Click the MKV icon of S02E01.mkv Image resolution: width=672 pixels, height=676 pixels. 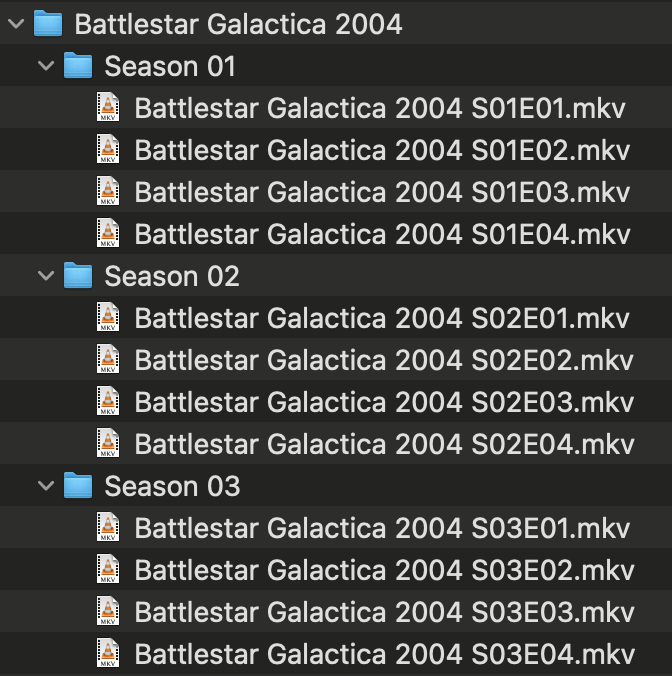[x=108, y=317]
